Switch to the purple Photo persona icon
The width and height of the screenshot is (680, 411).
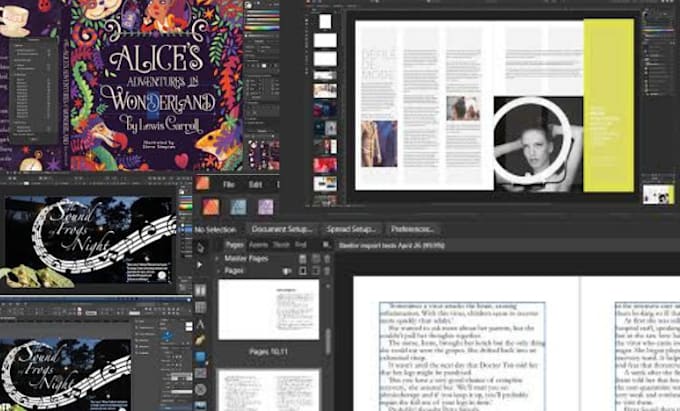(265, 207)
